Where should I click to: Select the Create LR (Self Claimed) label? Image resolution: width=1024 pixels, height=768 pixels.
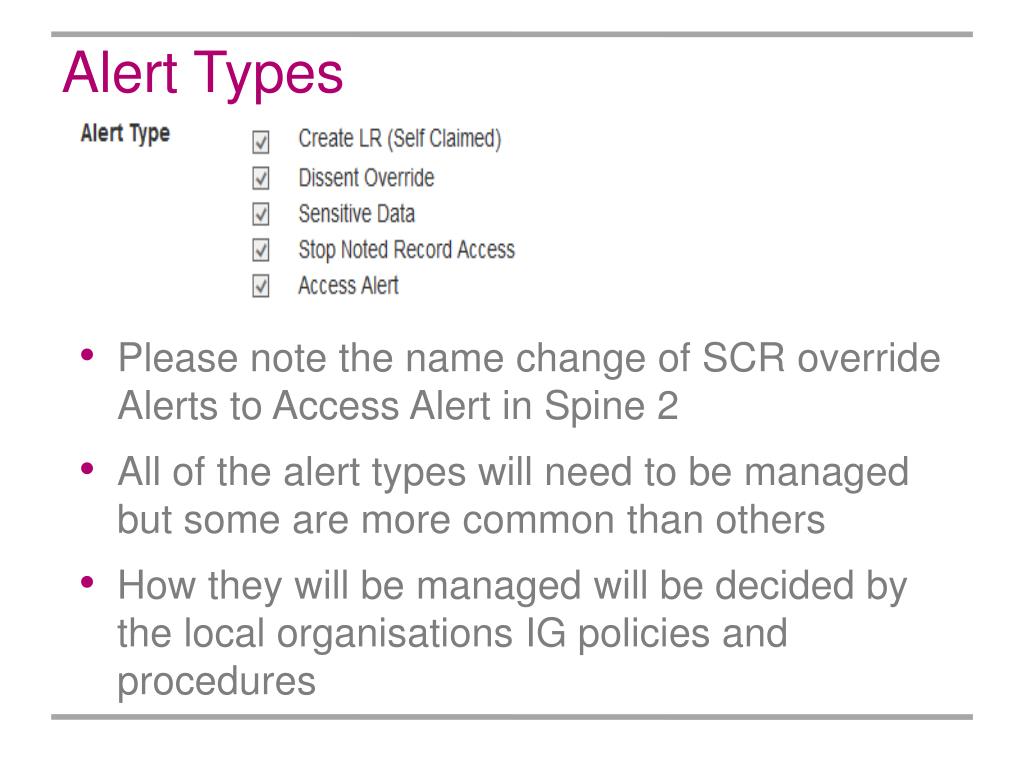(400, 139)
